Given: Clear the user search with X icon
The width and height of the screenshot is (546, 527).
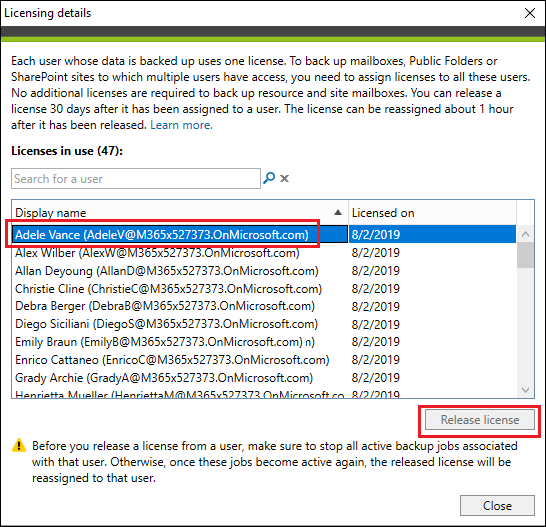Looking at the screenshot, I should pyautogui.click(x=284, y=179).
